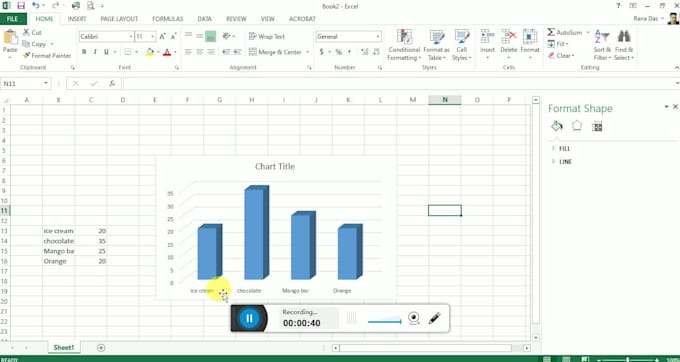Select Fill & Line paint bucket tab

(x=557, y=126)
